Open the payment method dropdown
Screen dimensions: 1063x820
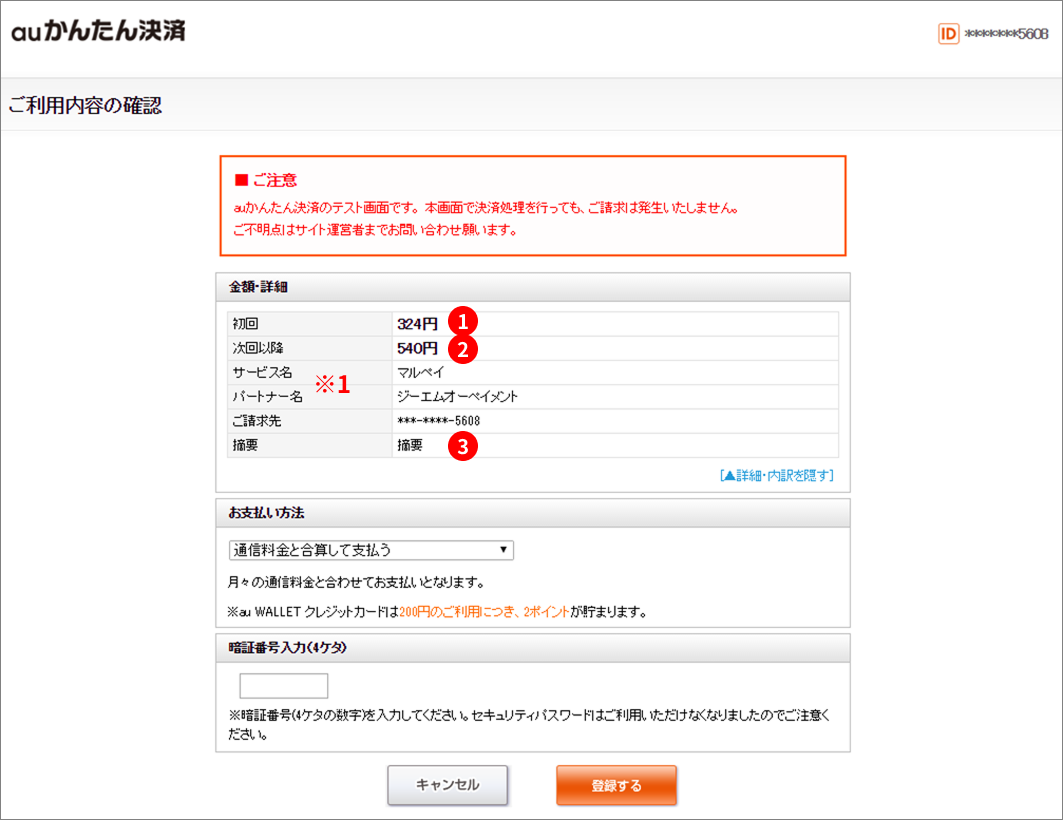[x=370, y=549]
